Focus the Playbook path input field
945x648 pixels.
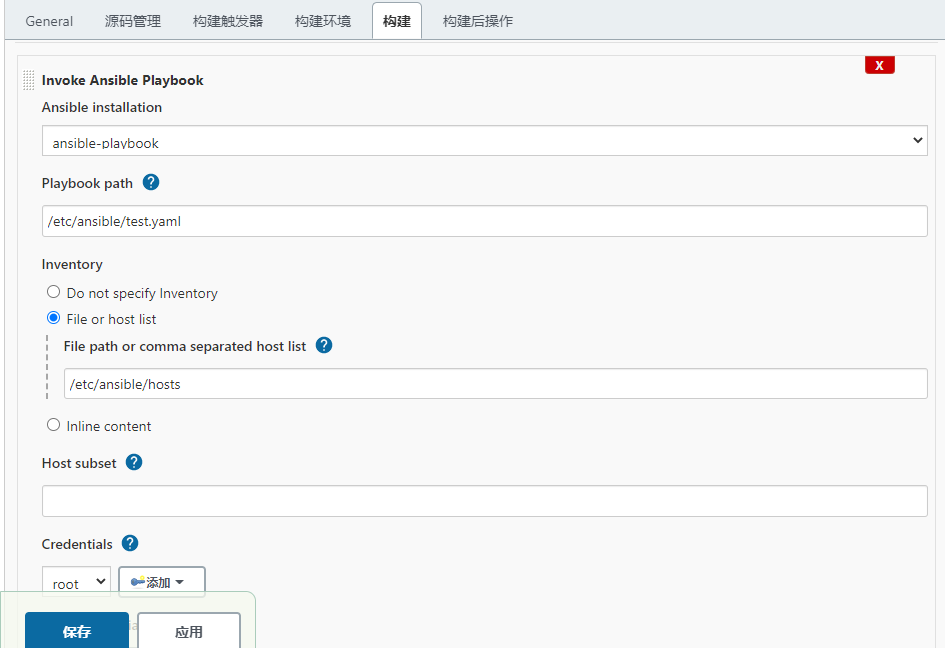click(485, 221)
